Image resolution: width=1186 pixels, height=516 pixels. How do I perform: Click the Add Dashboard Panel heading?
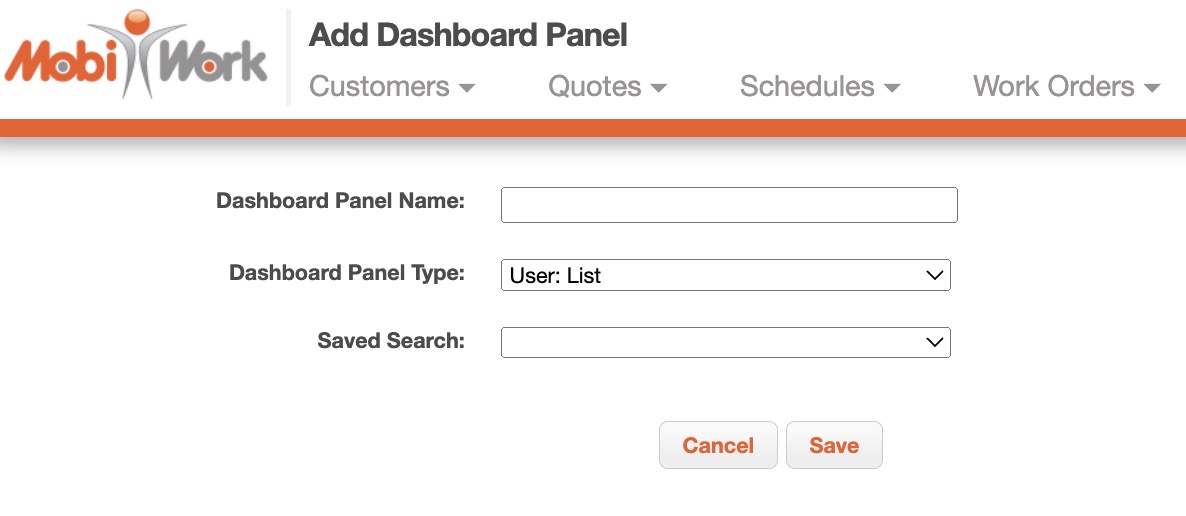[x=468, y=36]
